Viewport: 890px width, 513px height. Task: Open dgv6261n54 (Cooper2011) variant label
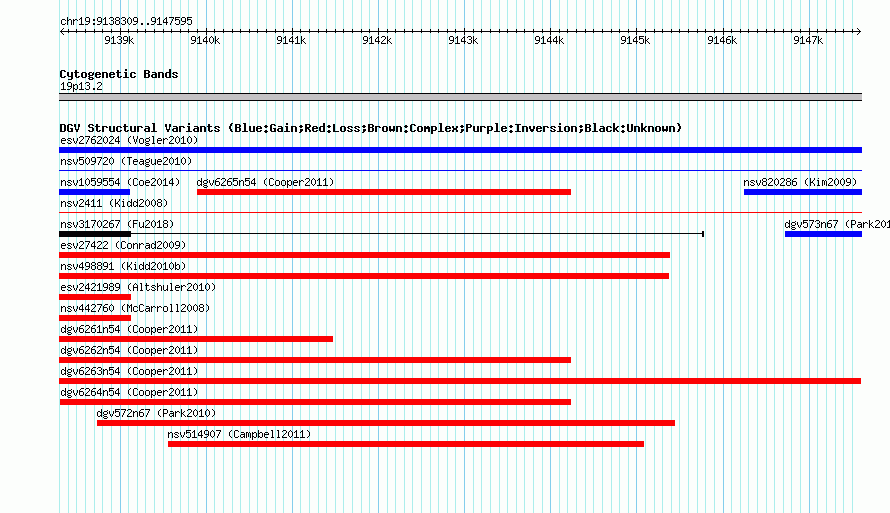(129, 329)
